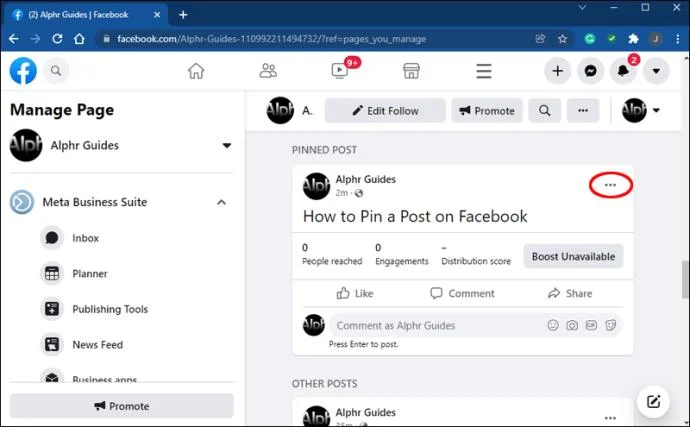Click the browser back arrow
Screen dimensions: 690x427
[14, 39]
